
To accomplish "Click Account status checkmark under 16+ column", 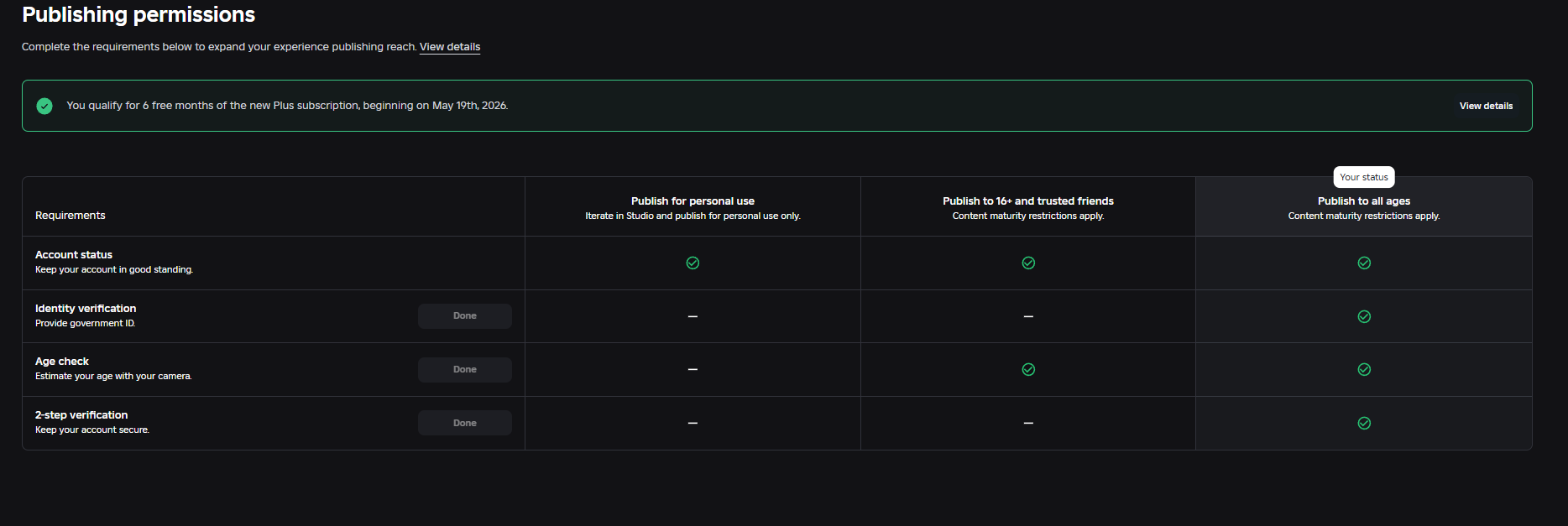I will click(1028, 263).
